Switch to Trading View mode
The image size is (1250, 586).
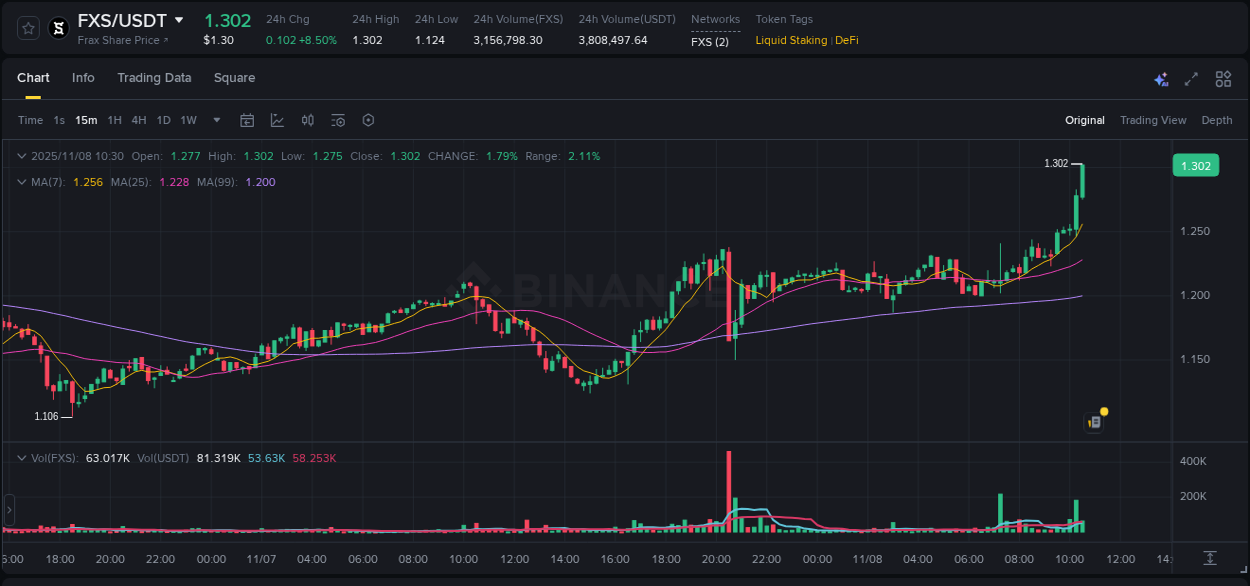click(1153, 119)
